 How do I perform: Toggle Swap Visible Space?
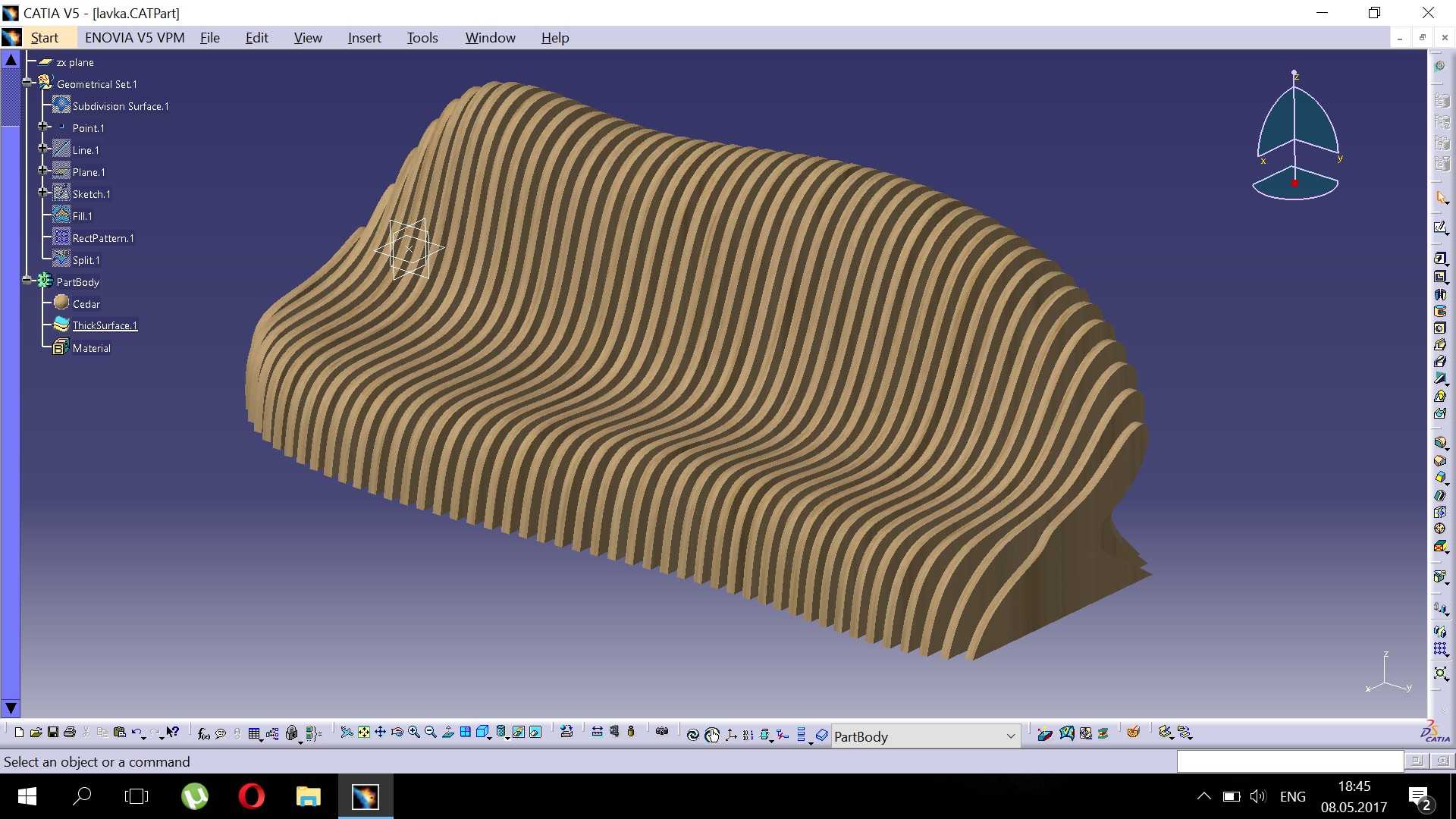[x=536, y=733]
